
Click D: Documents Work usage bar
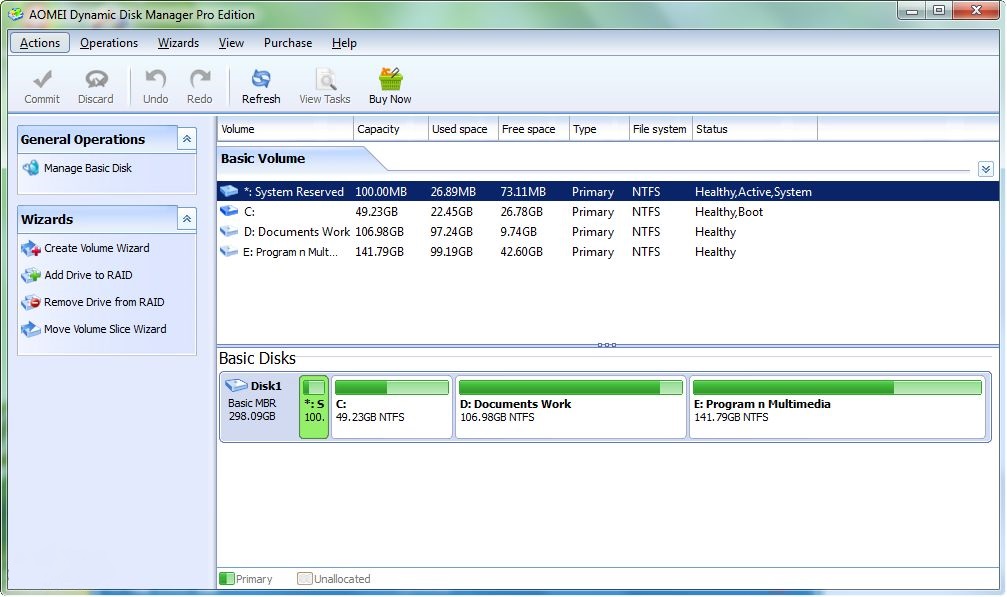pos(570,387)
